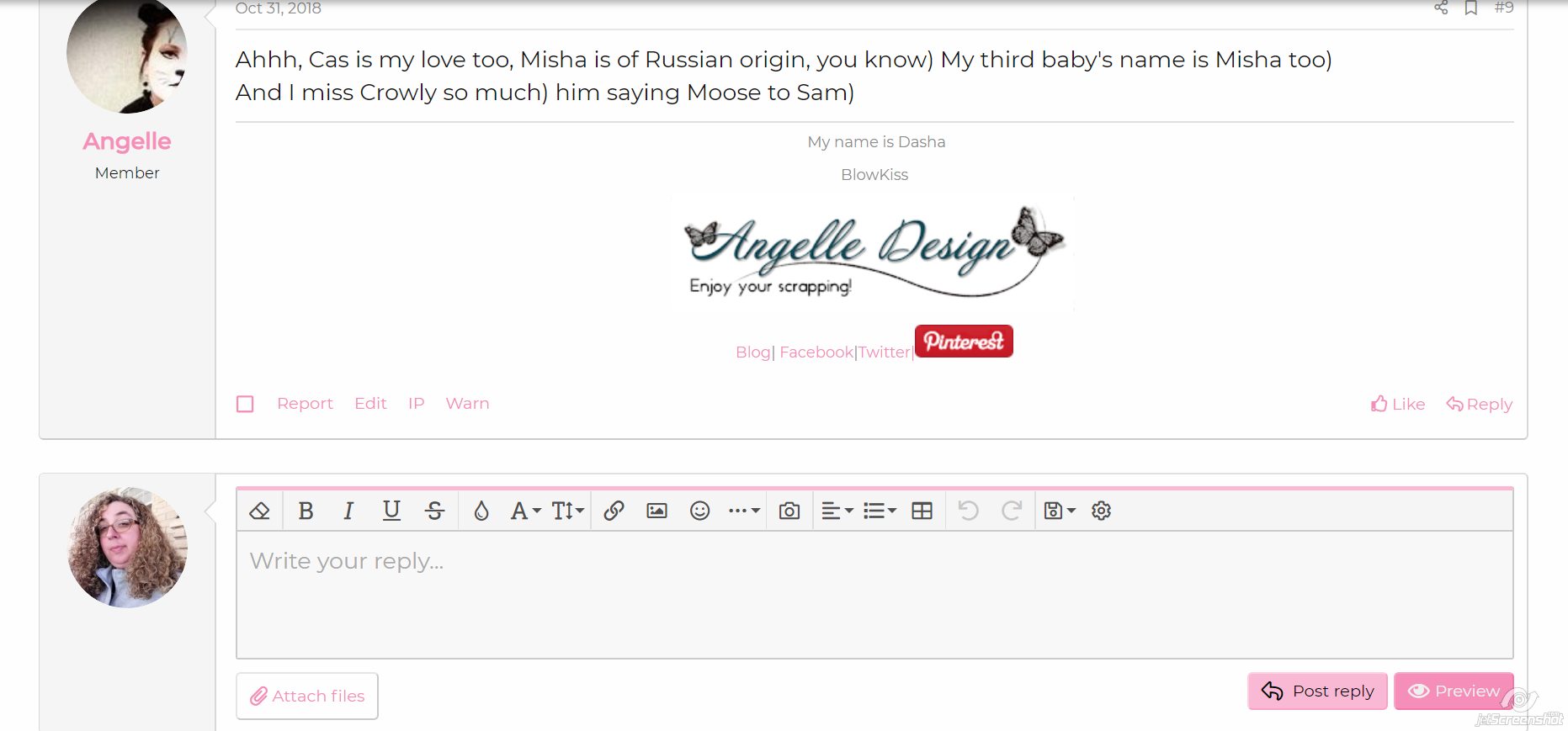1568x731 pixels.
Task: Expand the text alignment dropdown
Action: (837, 511)
